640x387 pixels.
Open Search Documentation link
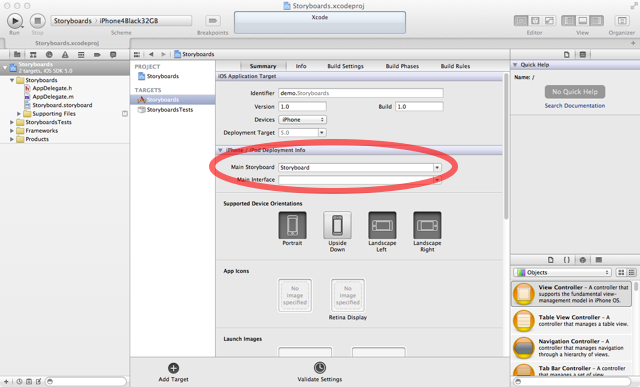[575, 106]
